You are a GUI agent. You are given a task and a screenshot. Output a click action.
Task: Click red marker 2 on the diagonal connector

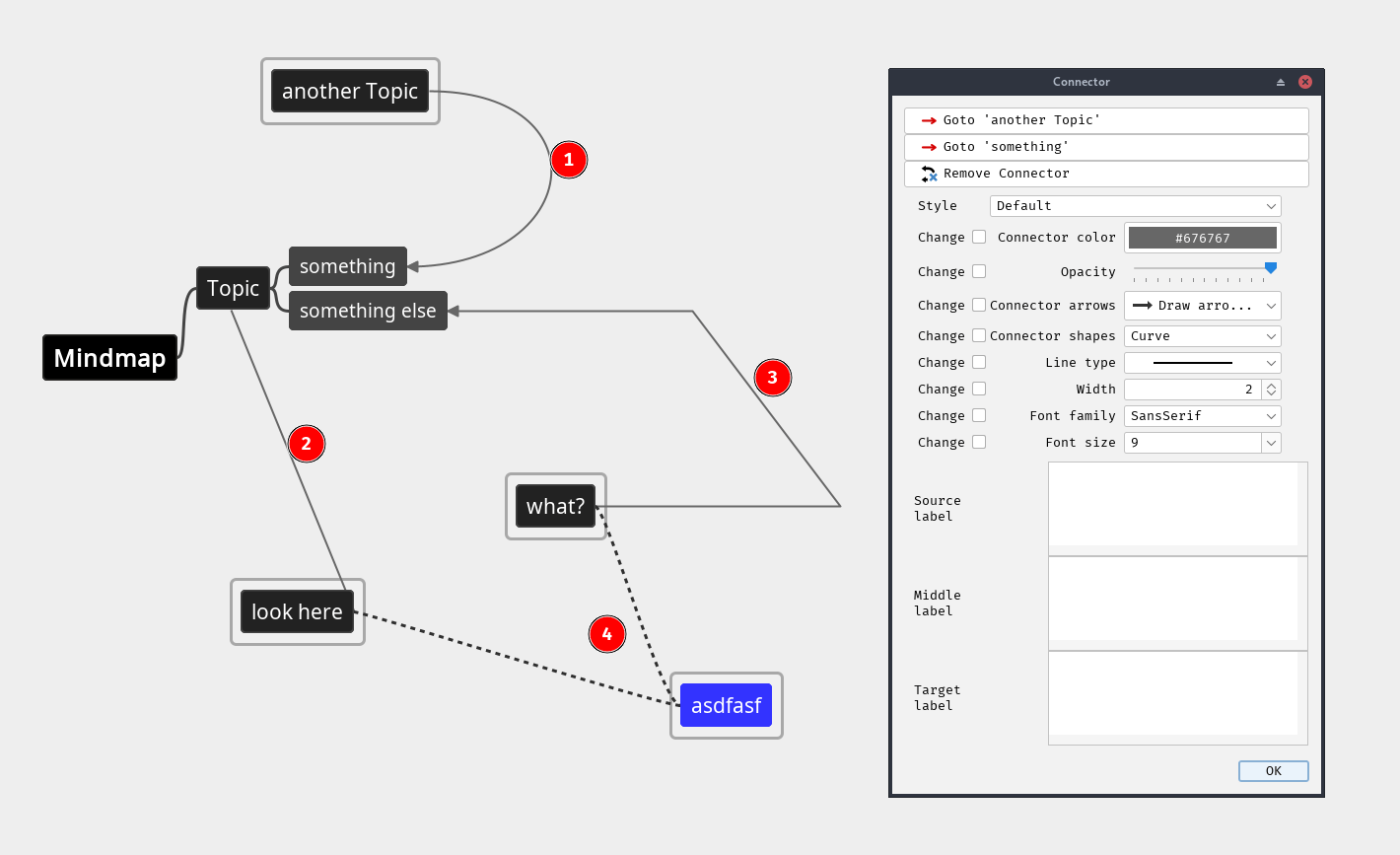[307, 444]
